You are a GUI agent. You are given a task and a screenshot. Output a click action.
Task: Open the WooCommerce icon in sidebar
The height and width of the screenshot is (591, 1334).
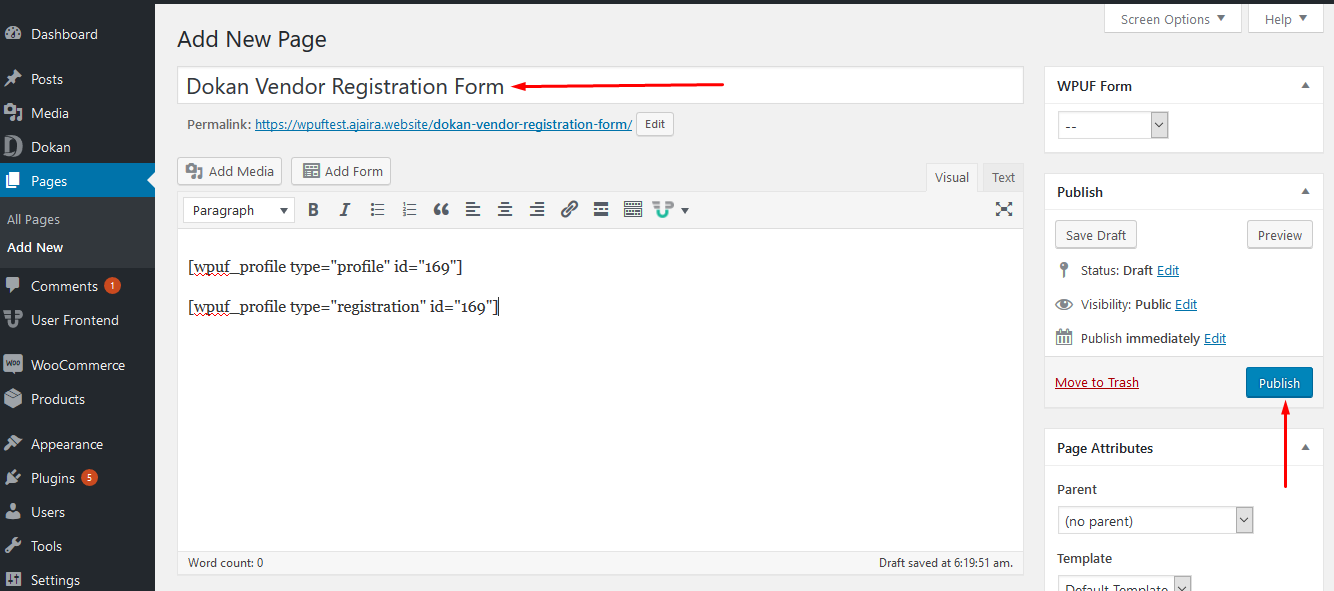click(x=13, y=365)
